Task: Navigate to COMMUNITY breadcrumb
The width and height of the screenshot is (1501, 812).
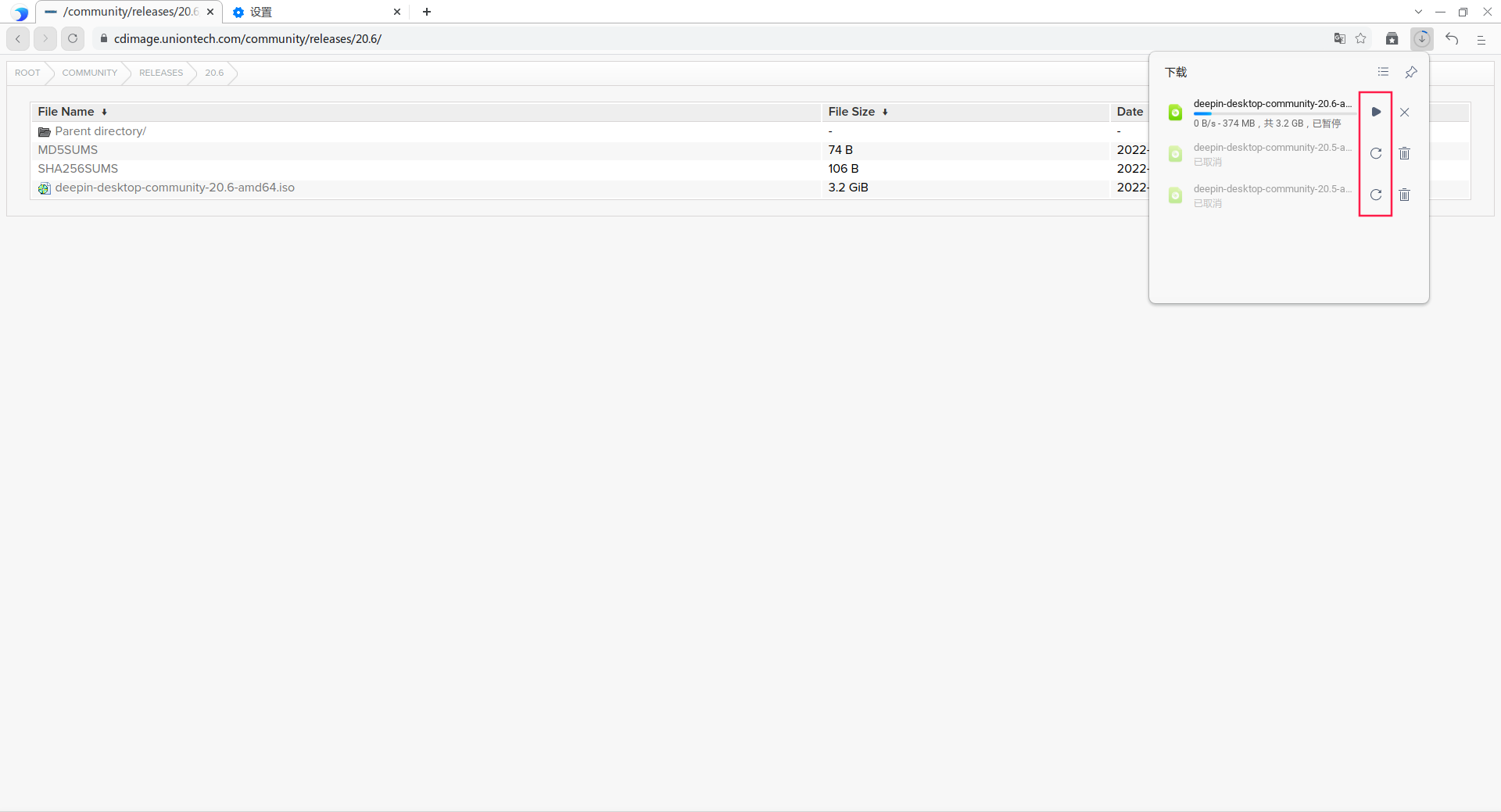Action: (x=90, y=73)
